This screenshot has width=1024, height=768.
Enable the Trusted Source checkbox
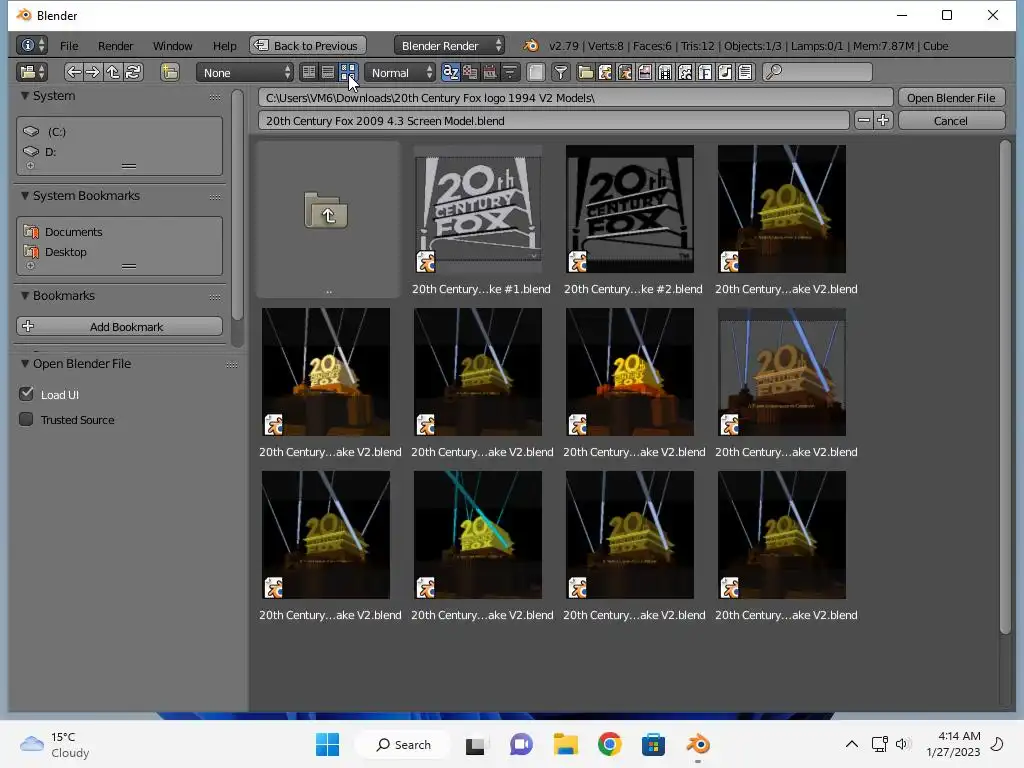click(x=26, y=419)
